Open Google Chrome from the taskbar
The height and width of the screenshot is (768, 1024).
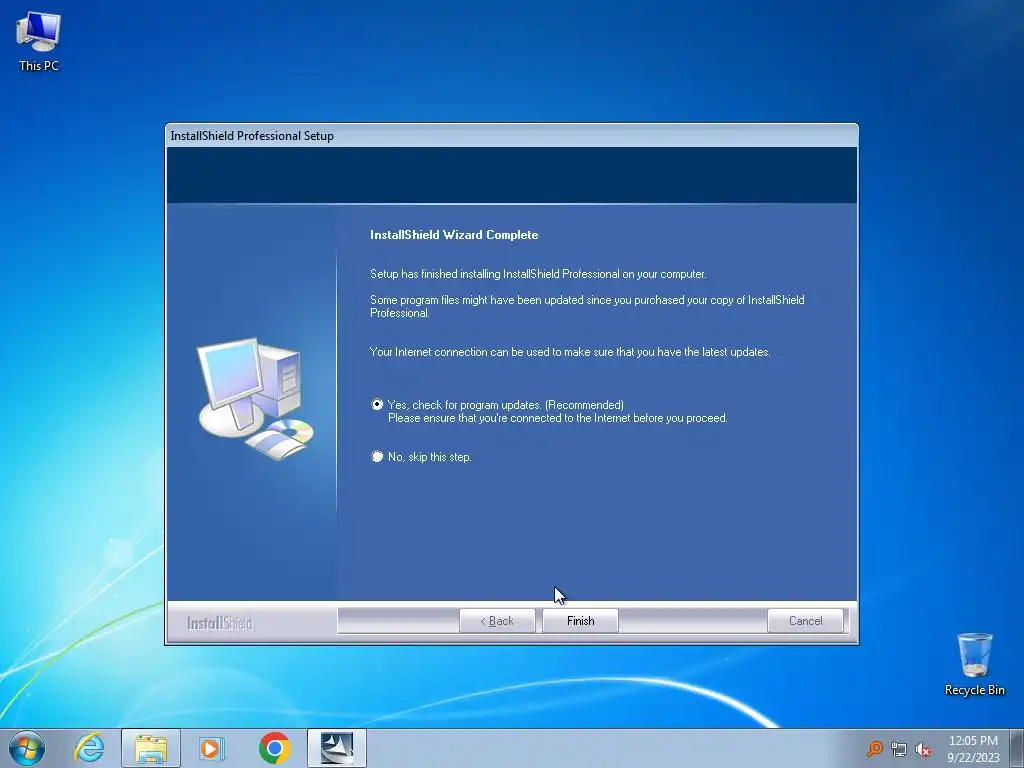click(274, 748)
